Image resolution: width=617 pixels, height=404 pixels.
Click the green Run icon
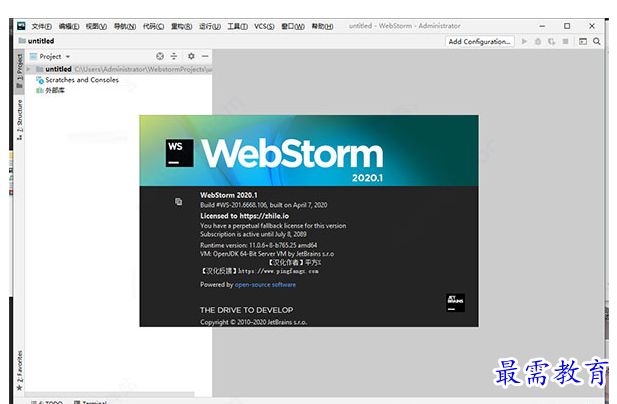(x=524, y=41)
